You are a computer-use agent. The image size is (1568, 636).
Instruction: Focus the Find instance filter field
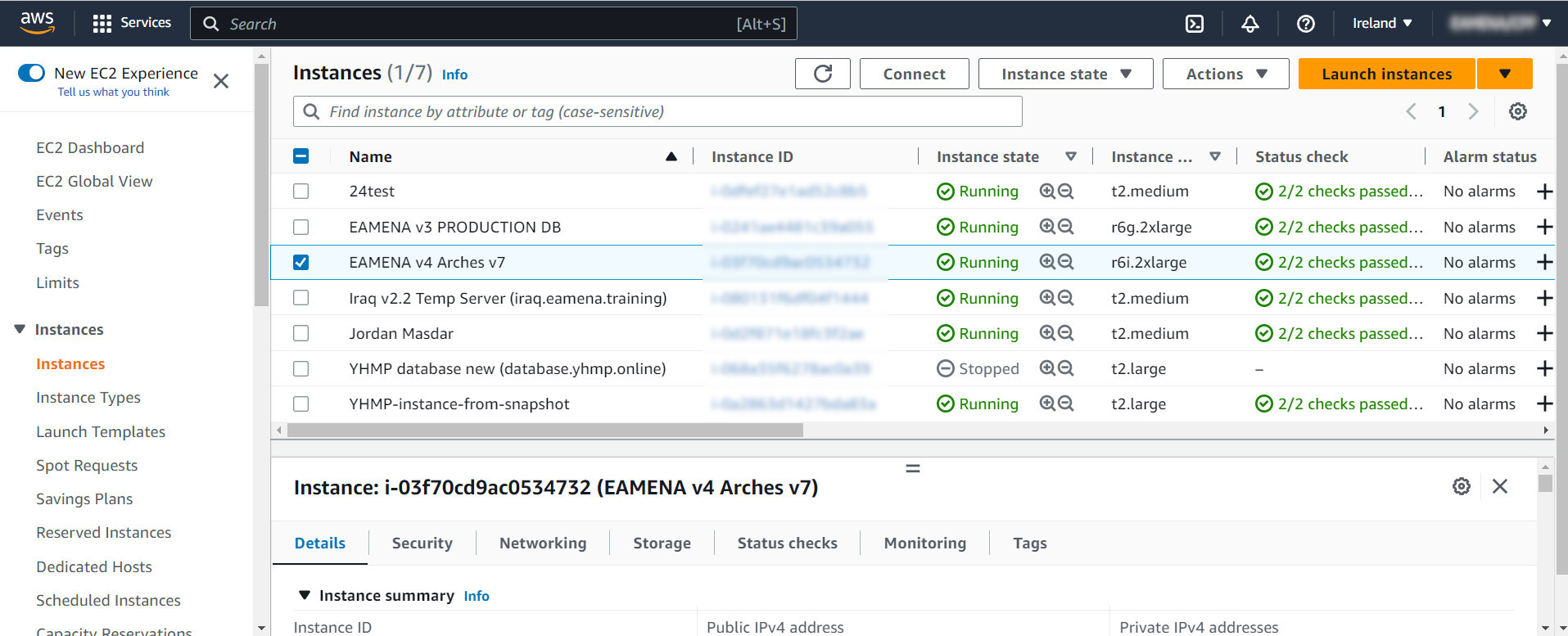click(657, 111)
